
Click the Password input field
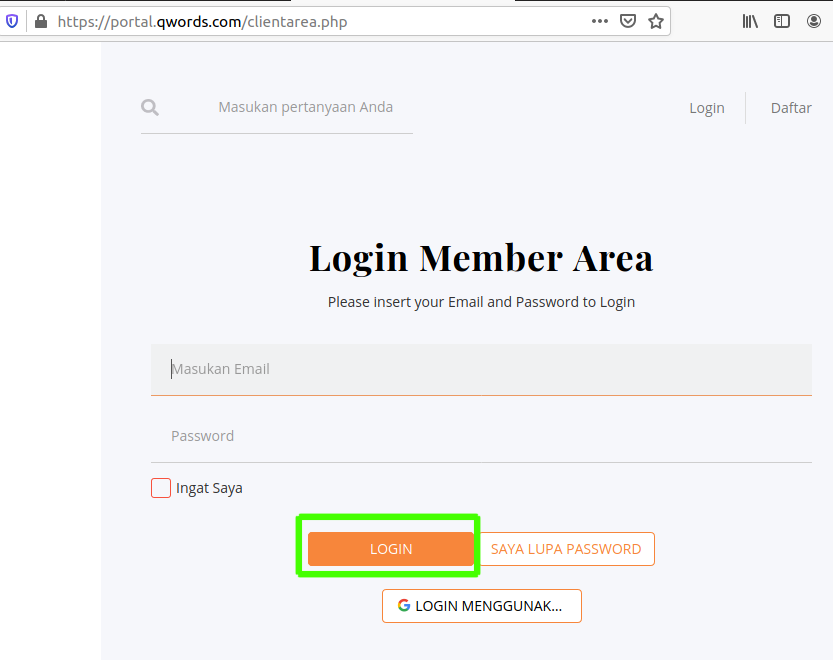pos(481,435)
